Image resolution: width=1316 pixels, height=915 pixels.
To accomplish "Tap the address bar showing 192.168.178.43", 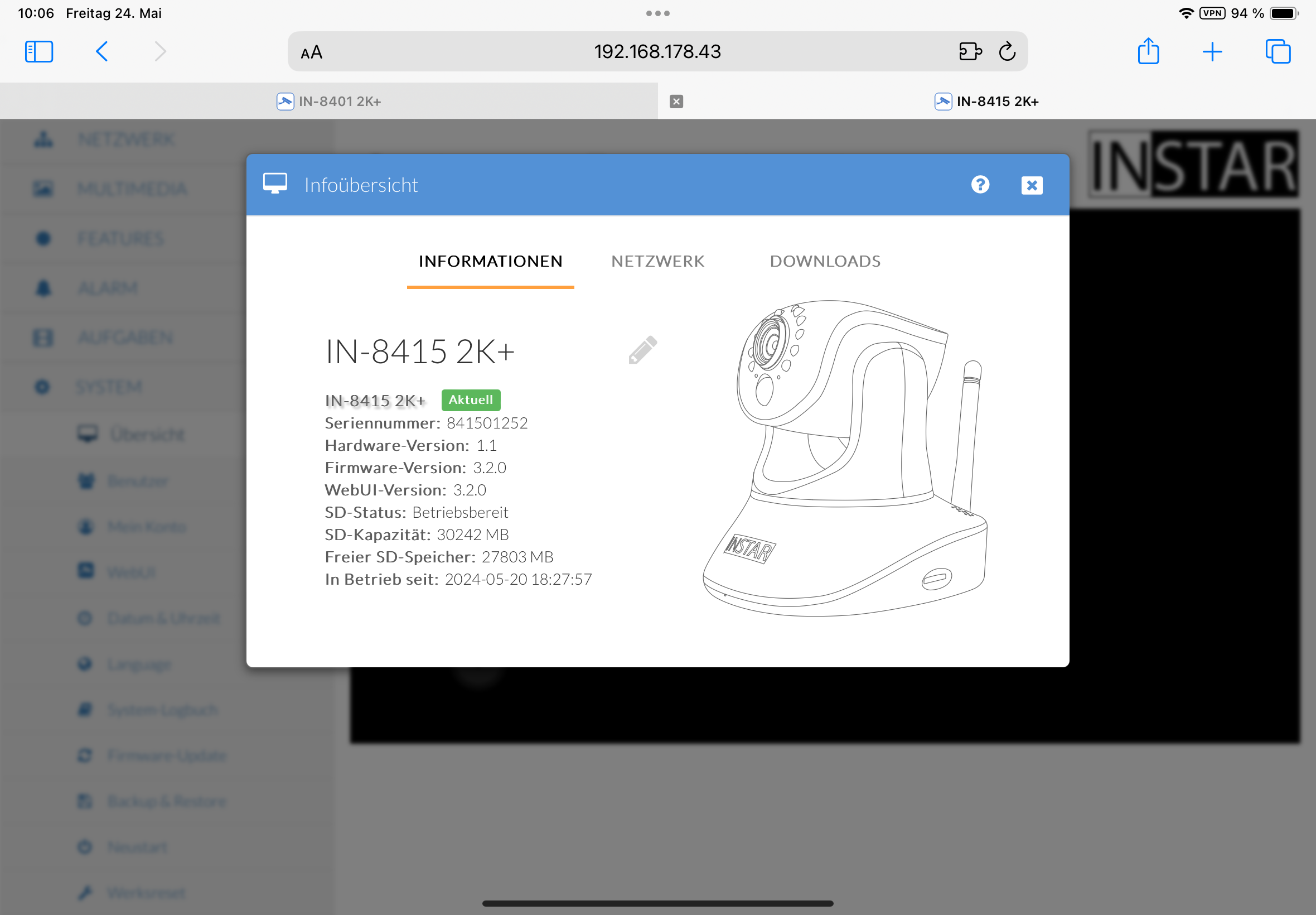I will point(657,51).
